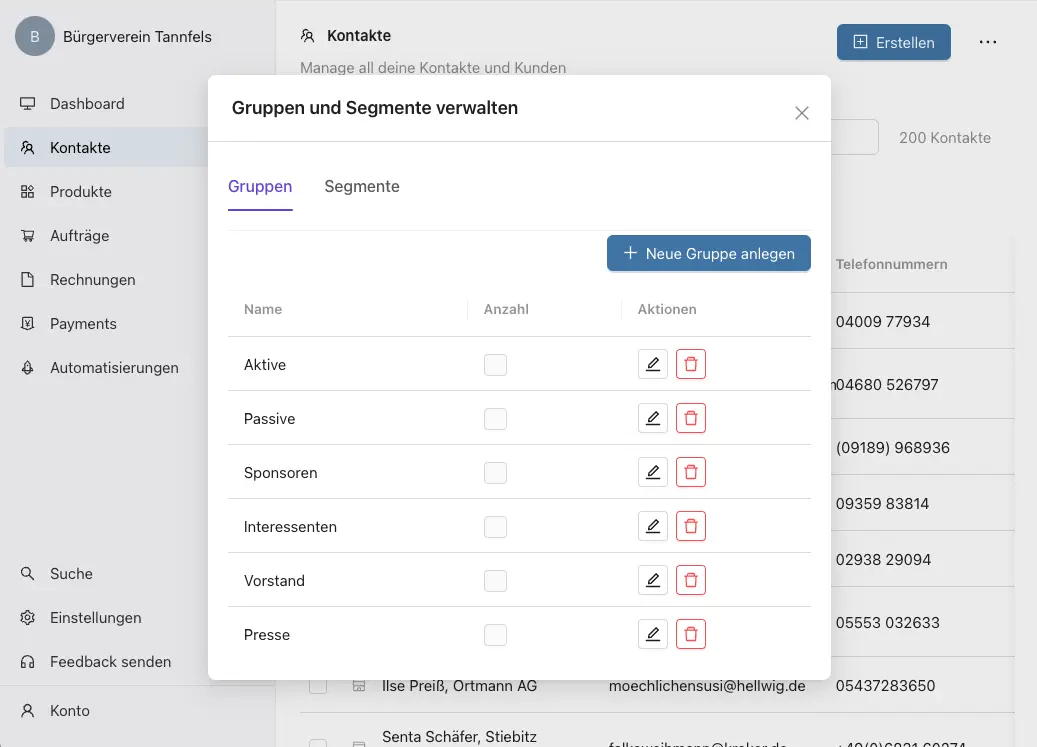The width and height of the screenshot is (1037, 747).
Task: Delete the Interessenten group
Action: [690, 527]
